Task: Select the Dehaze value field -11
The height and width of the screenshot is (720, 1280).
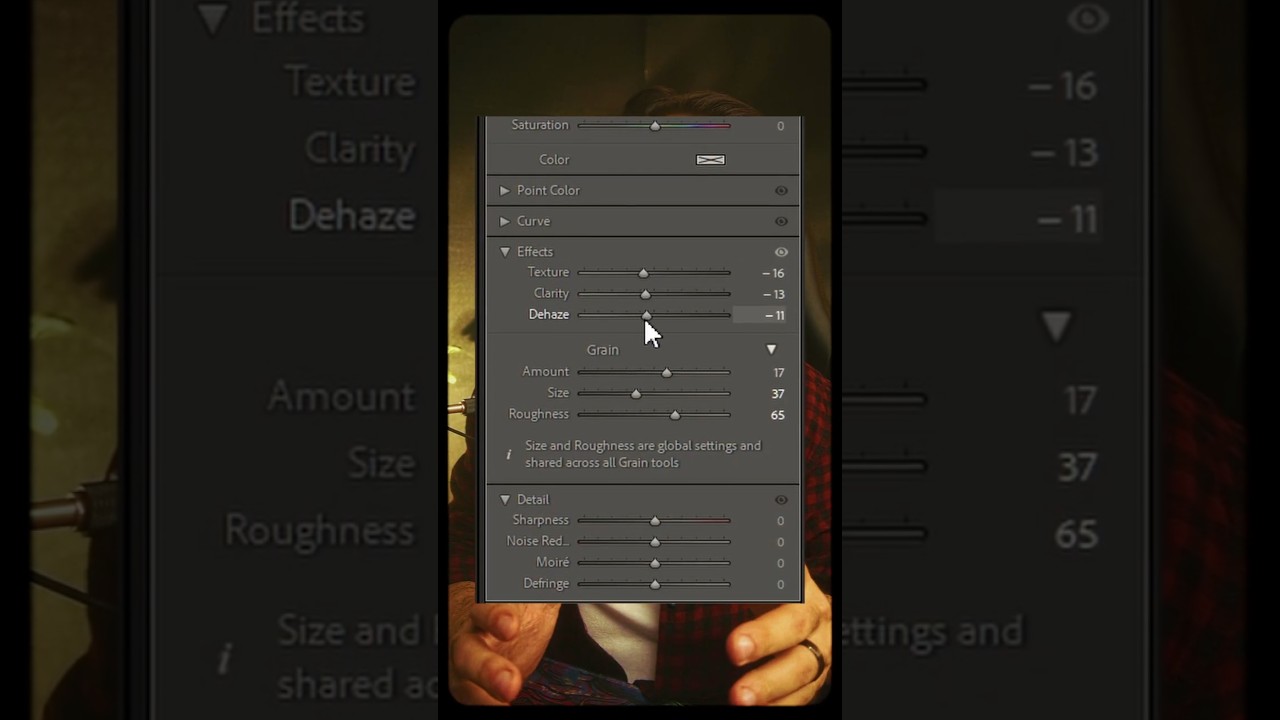Action: [760, 315]
